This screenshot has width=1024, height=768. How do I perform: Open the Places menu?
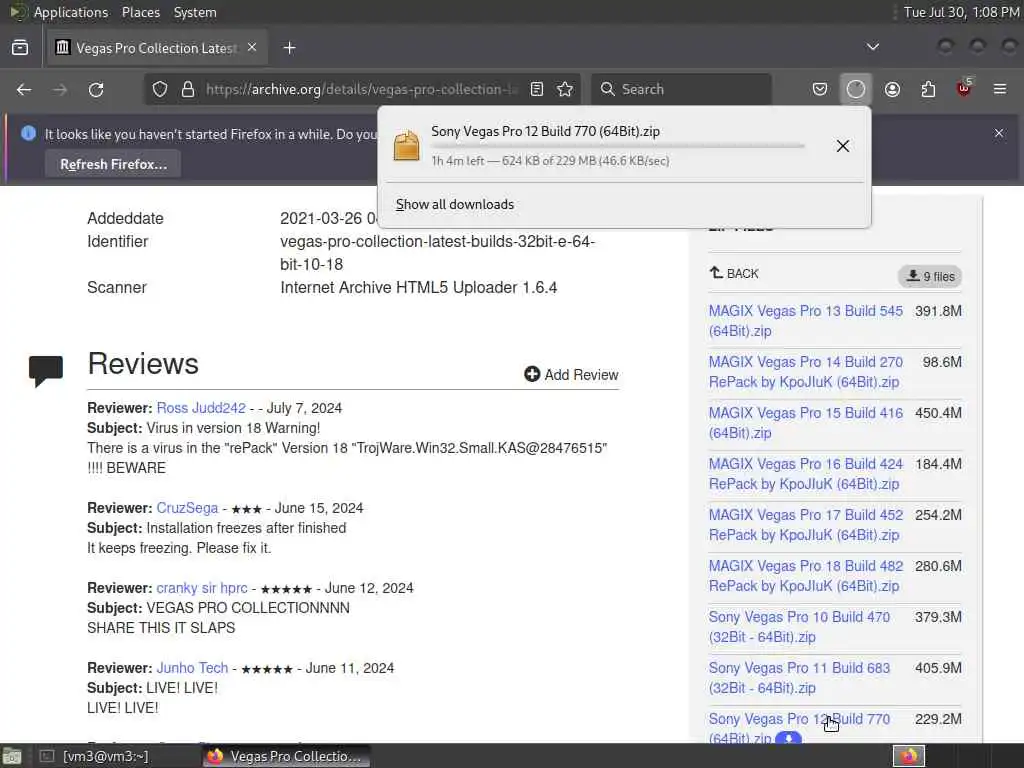click(140, 12)
